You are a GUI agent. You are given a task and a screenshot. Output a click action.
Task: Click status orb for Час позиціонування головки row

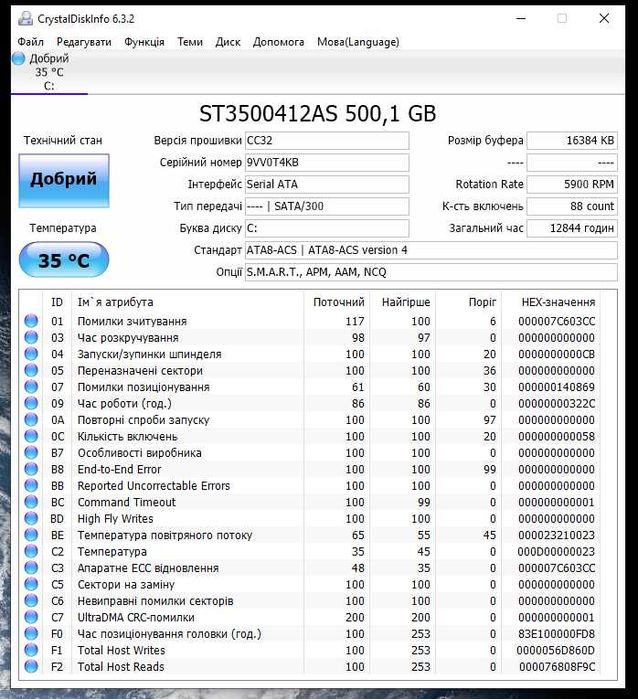click(x=31, y=633)
